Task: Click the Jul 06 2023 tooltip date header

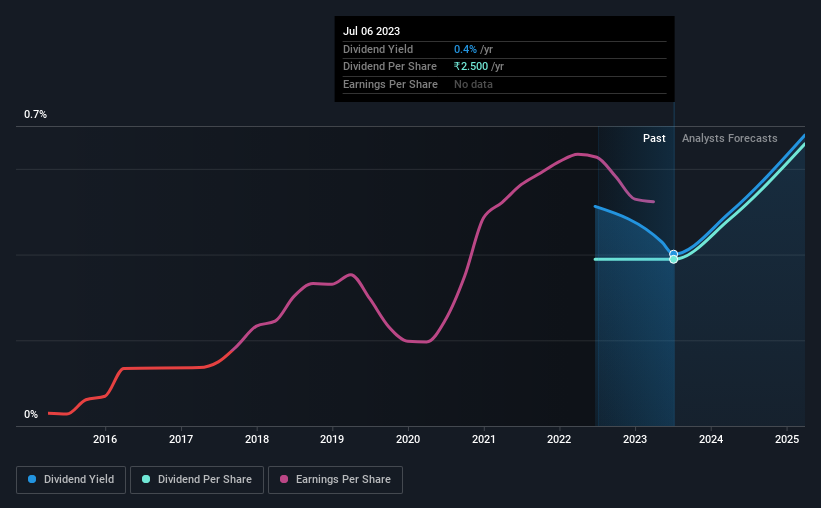Action: click(x=371, y=31)
